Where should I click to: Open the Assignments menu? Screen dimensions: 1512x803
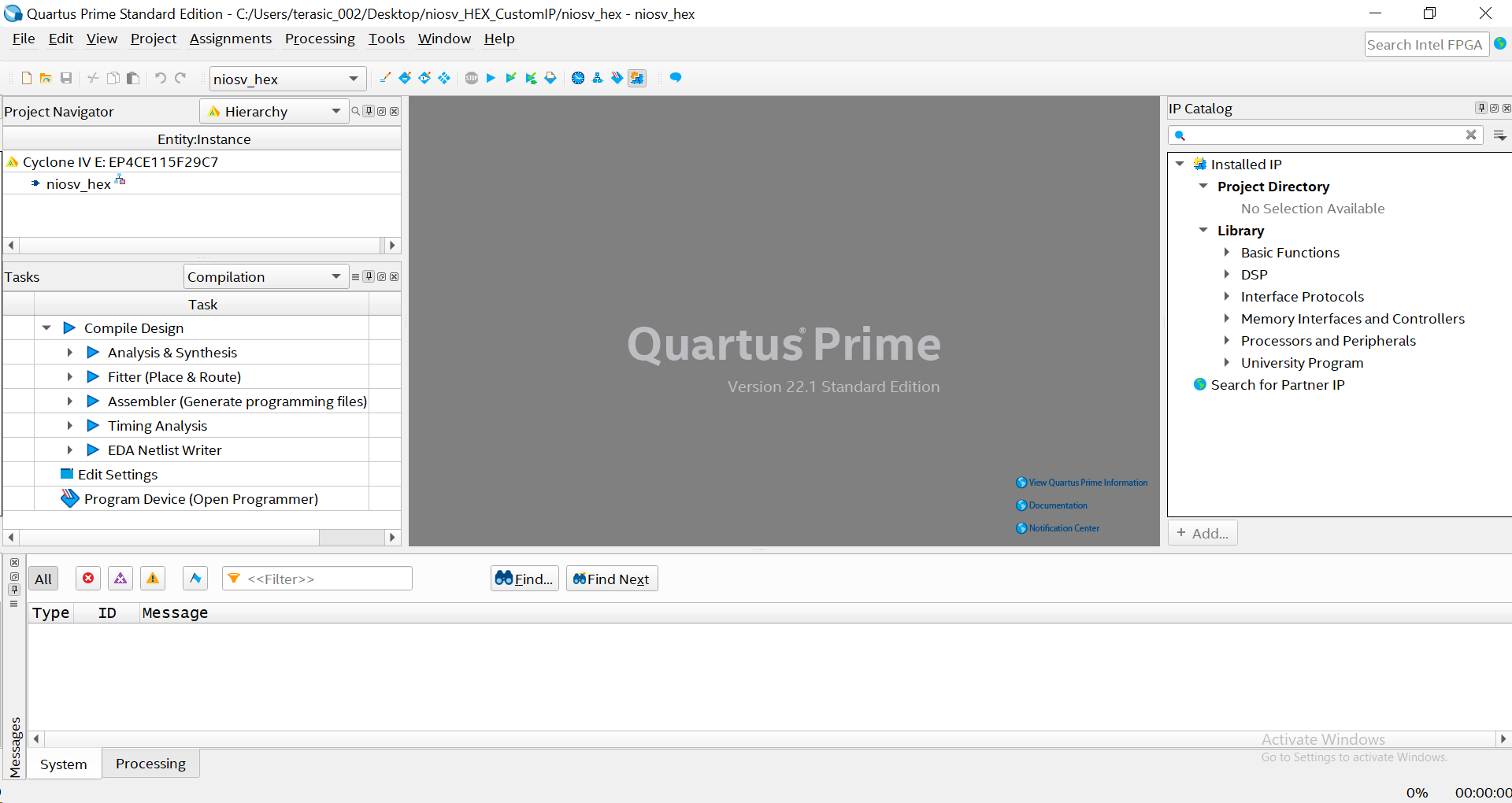[231, 39]
